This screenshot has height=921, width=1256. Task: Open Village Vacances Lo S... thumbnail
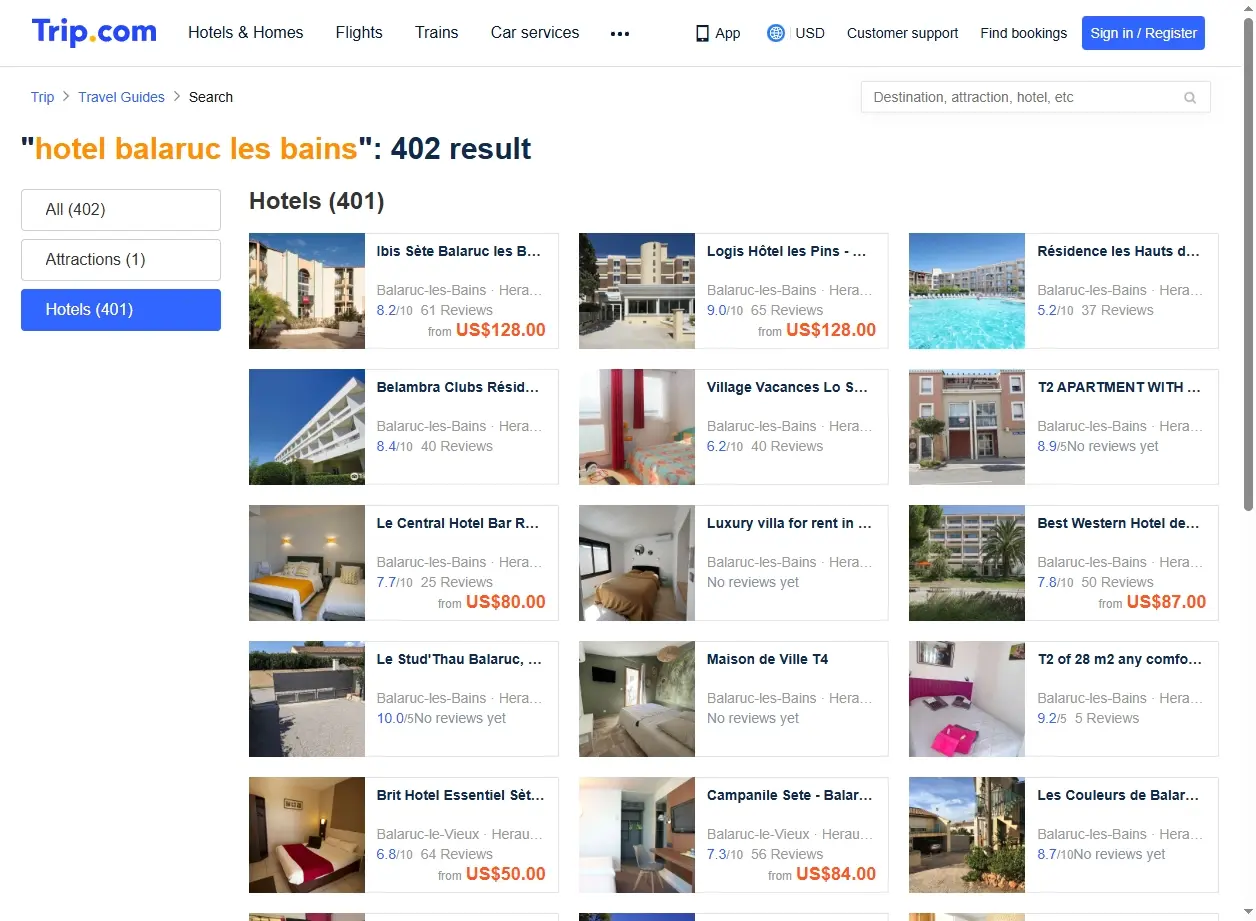coord(637,427)
